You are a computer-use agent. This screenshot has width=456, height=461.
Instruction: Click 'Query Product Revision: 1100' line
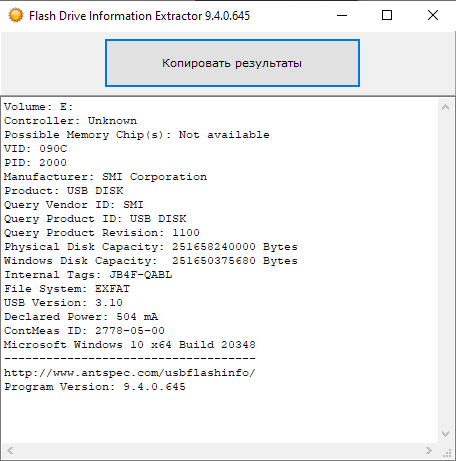[x=102, y=233]
